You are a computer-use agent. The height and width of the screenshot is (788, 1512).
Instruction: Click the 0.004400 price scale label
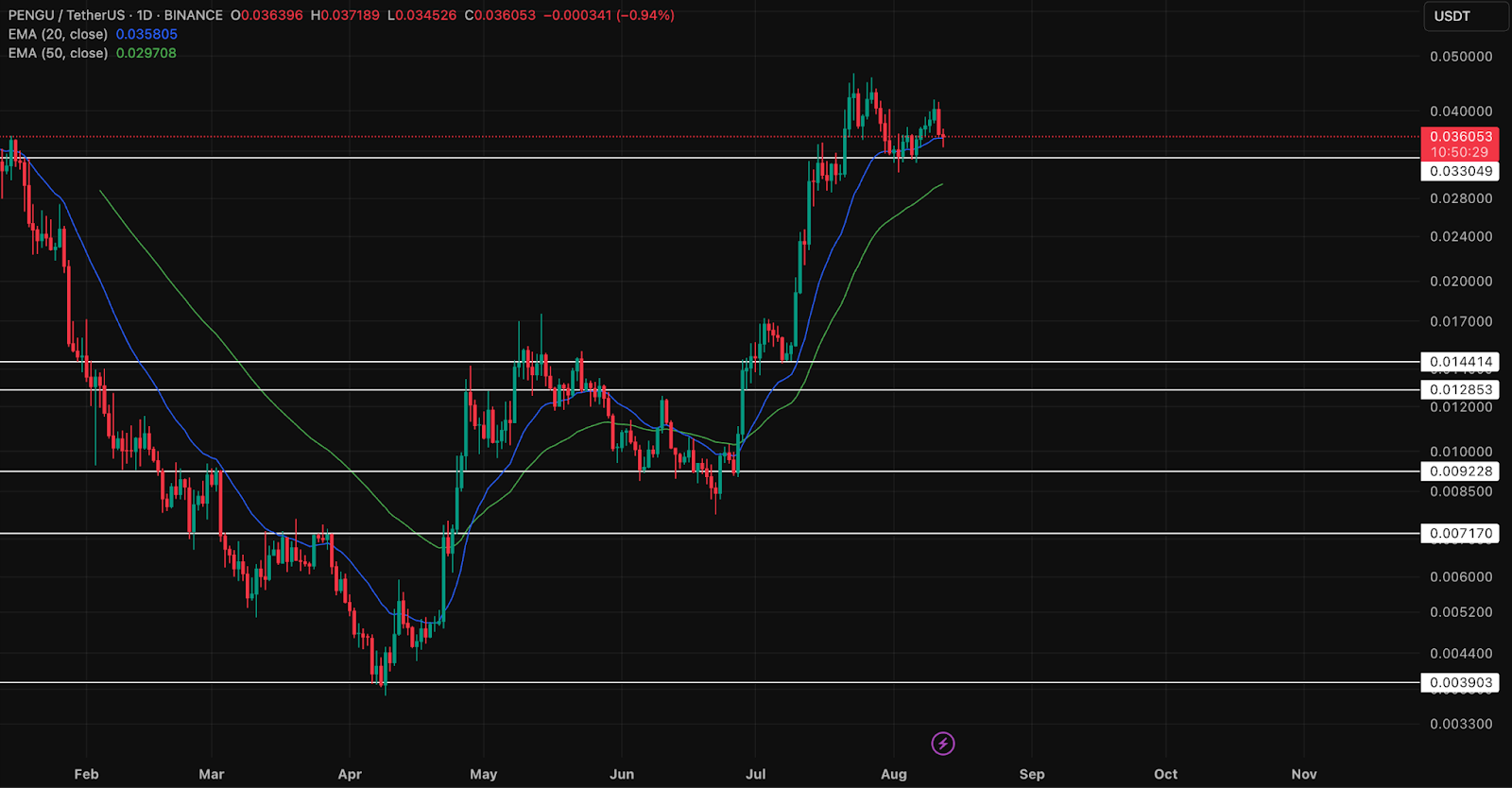(x=1461, y=653)
